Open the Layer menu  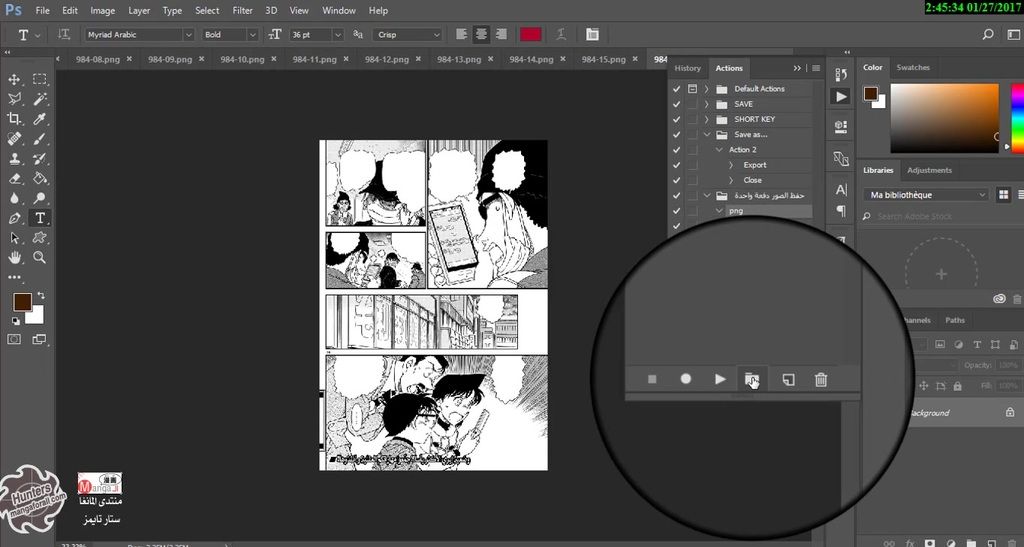138,10
